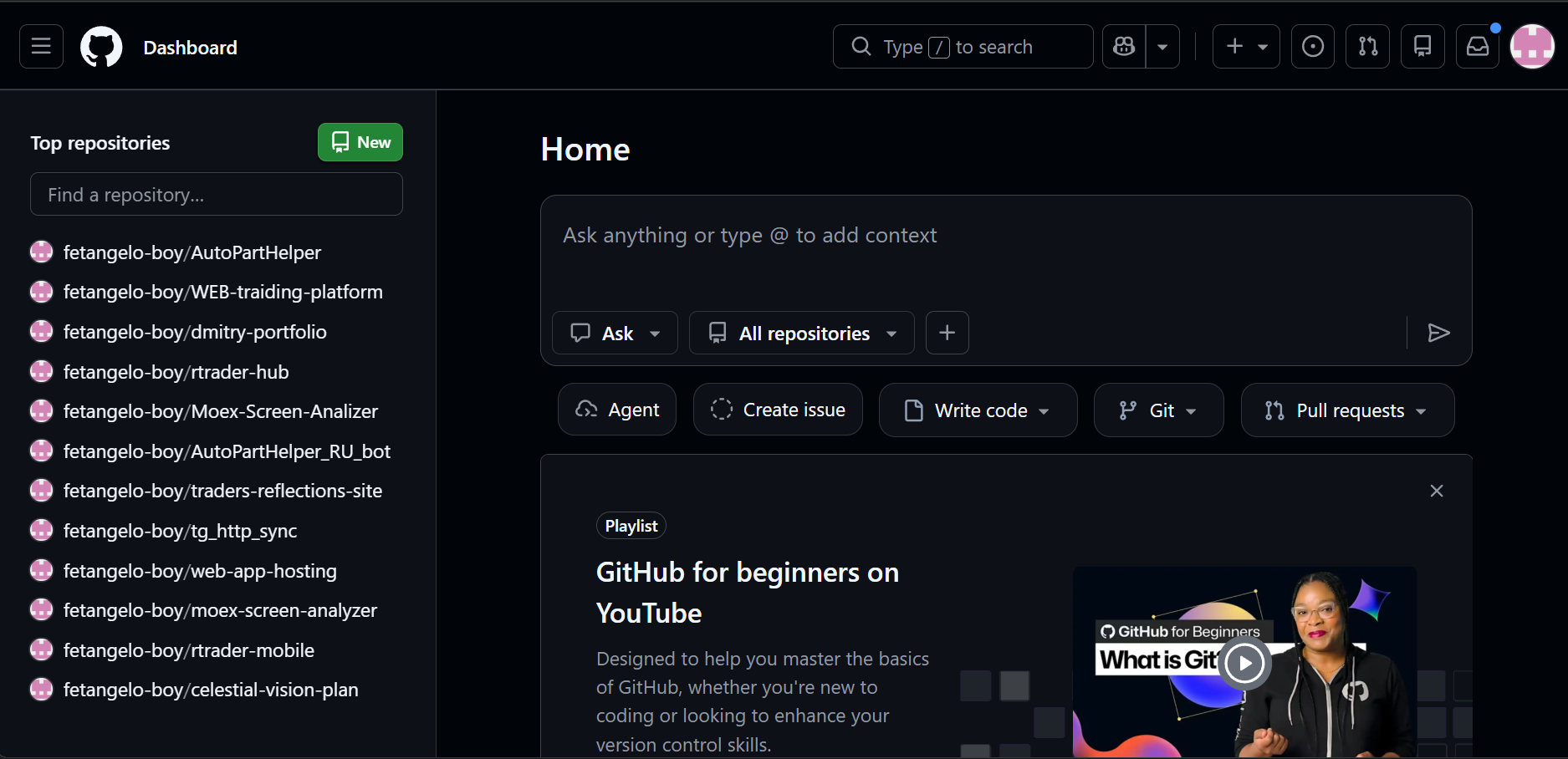This screenshot has width=1568, height=759.
Task: Open your profile avatar menu
Action: [1531, 46]
